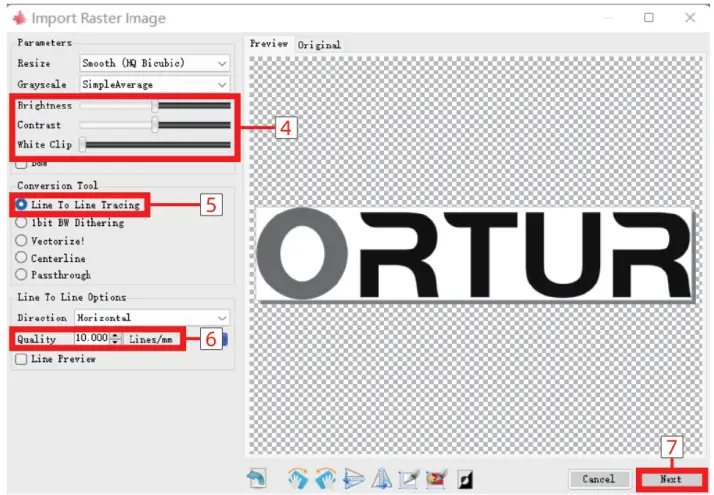714x495 pixels.
Task: Flip the image vertically
Action: click(353, 479)
